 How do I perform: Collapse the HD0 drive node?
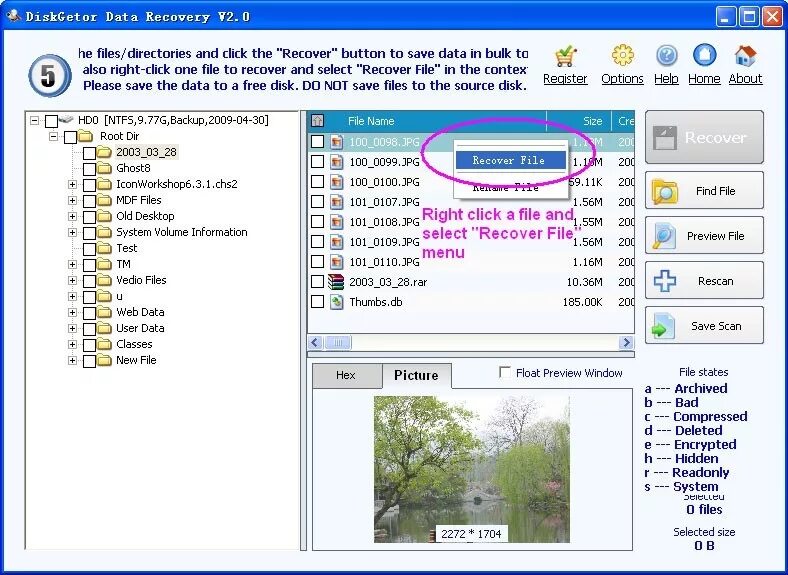click(x=34, y=120)
